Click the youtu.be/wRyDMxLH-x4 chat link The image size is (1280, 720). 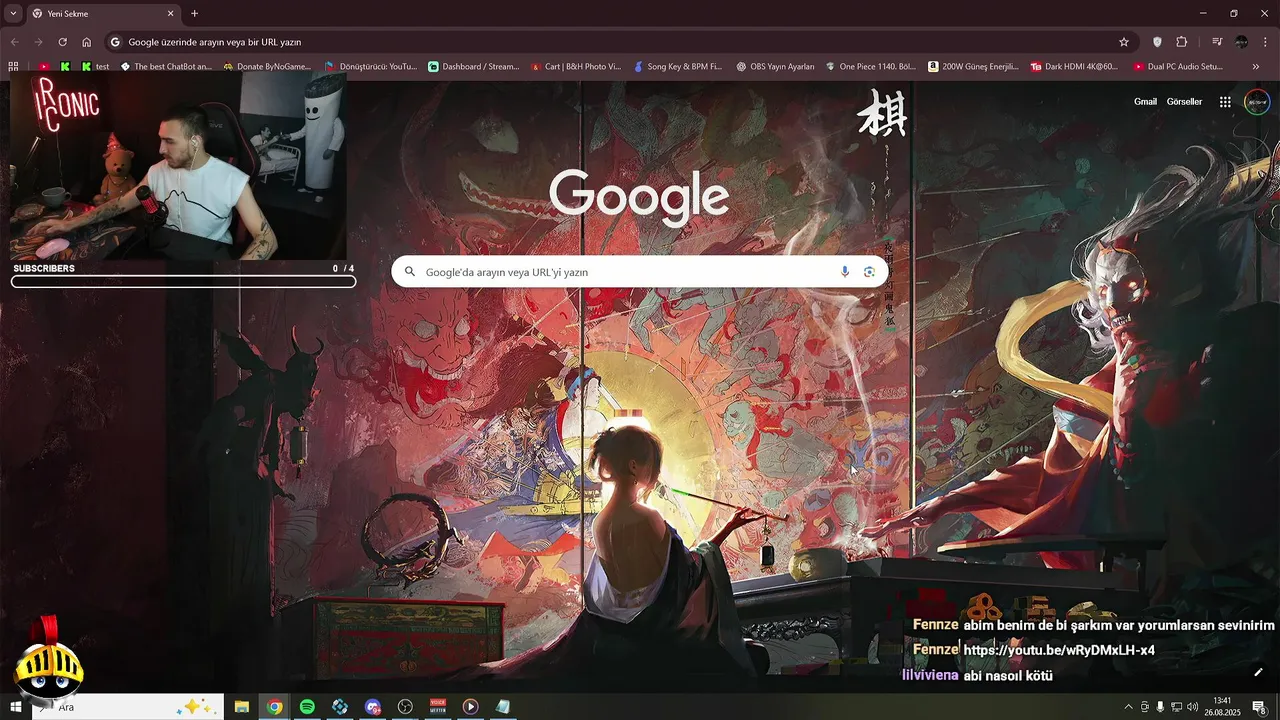[x=1059, y=650]
